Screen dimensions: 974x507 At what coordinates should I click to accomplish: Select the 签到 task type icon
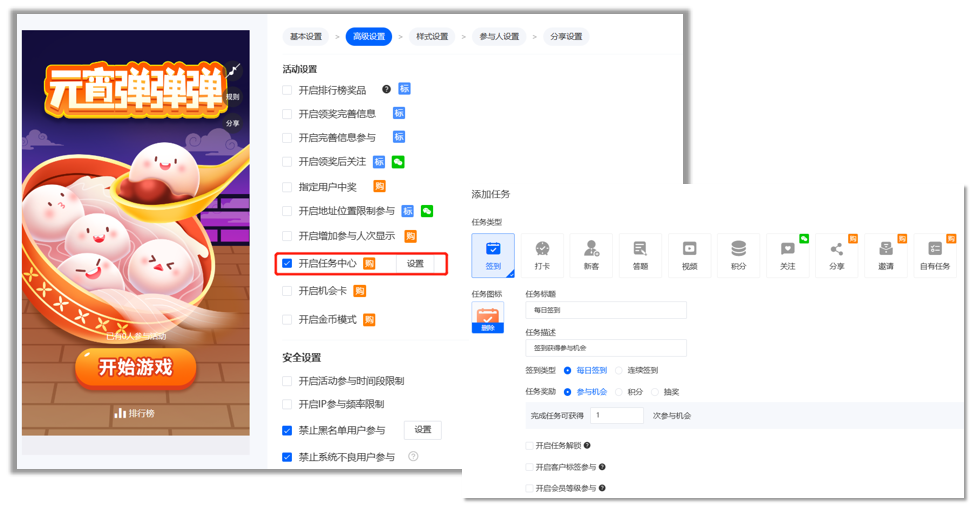point(493,255)
